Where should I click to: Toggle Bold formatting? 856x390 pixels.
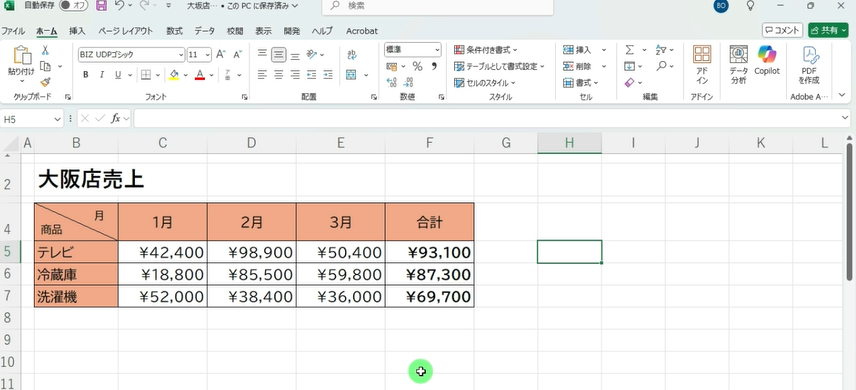(86, 75)
